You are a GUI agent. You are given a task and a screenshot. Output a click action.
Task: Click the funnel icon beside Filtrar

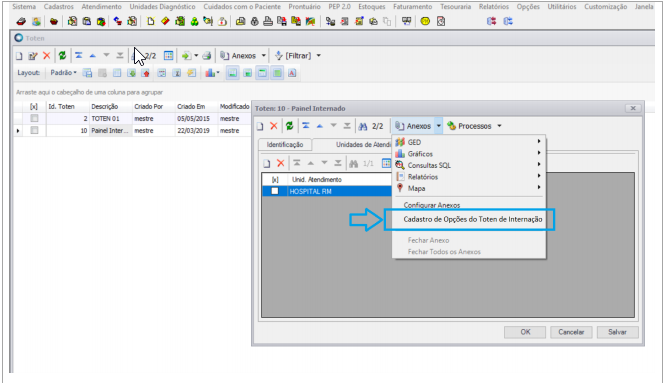point(279,56)
